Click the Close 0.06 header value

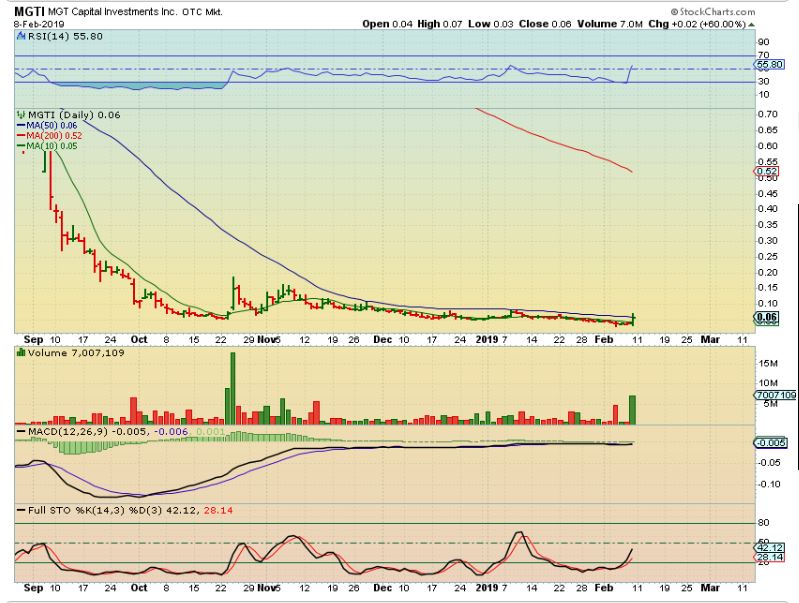tap(545, 24)
